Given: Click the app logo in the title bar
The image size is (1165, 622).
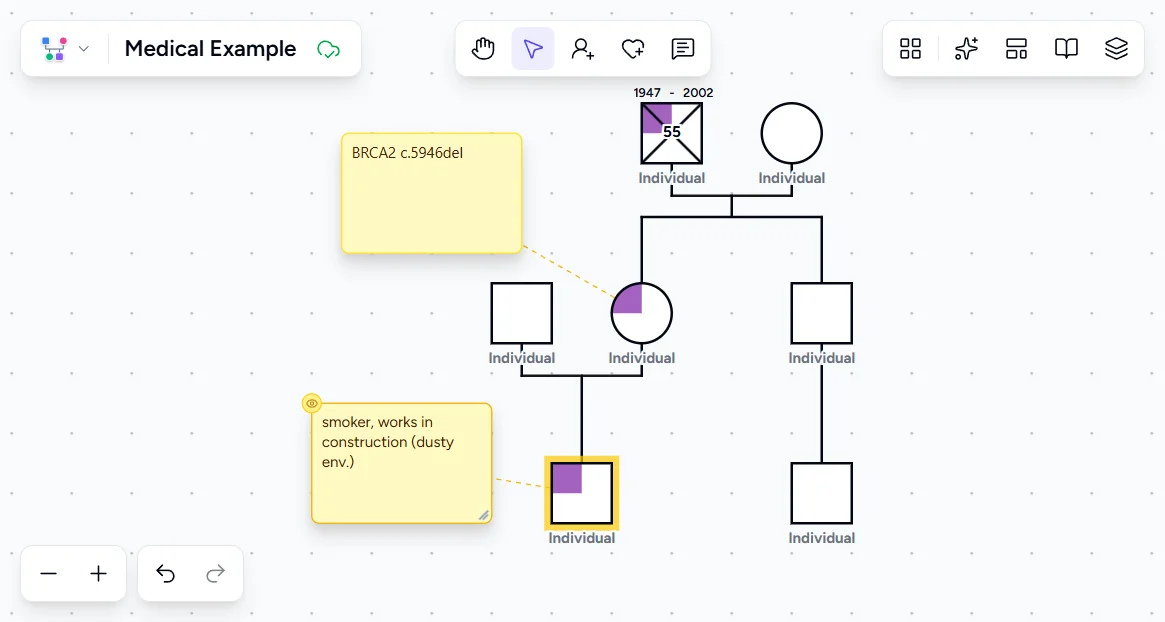Looking at the screenshot, I should pyautogui.click(x=54, y=49).
